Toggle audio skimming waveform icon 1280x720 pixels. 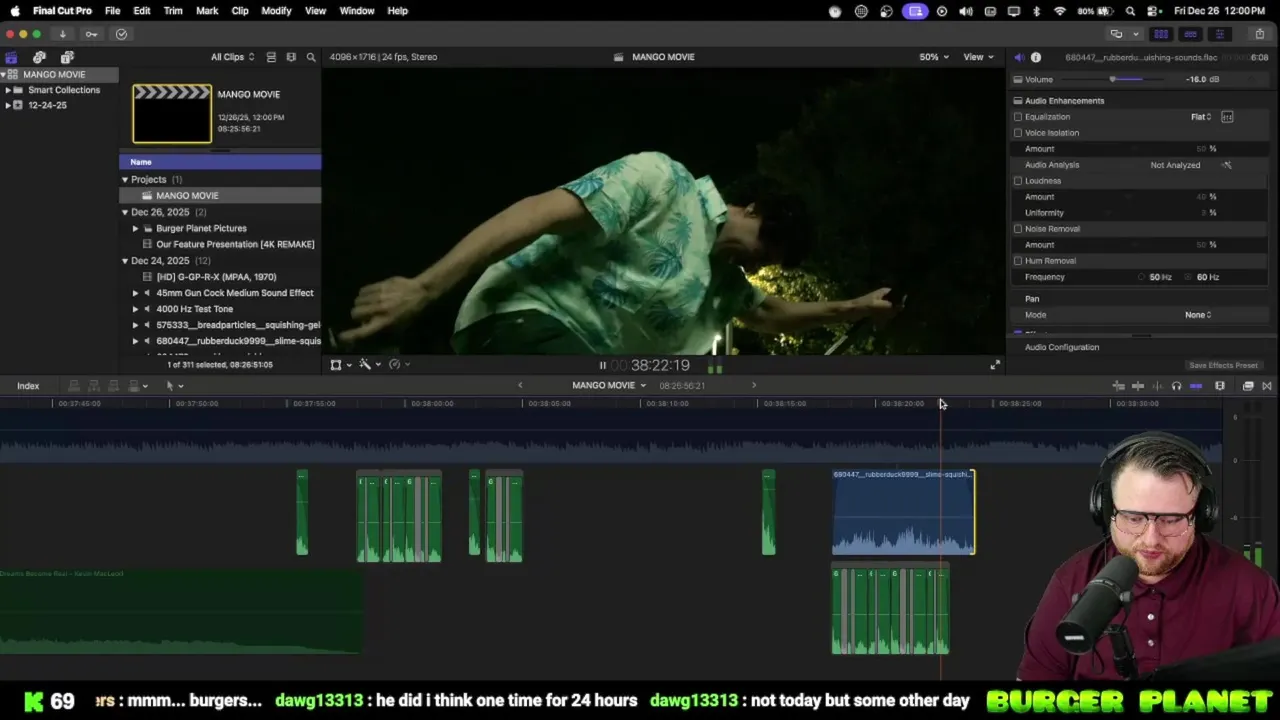tap(1157, 386)
